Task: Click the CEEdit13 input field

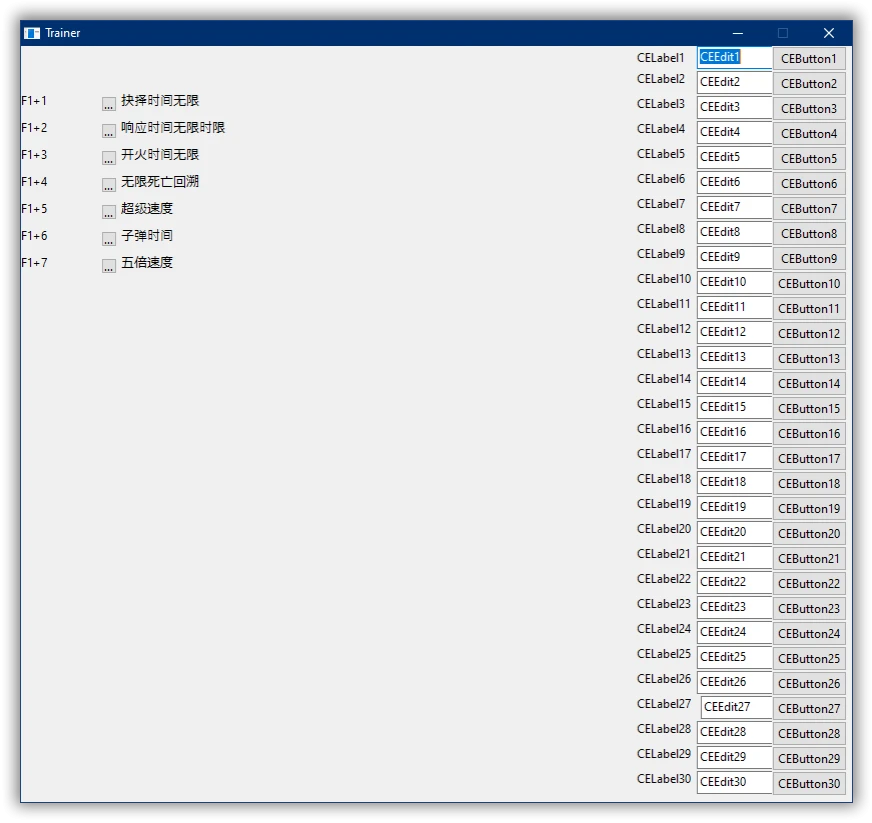Action: point(735,358)
